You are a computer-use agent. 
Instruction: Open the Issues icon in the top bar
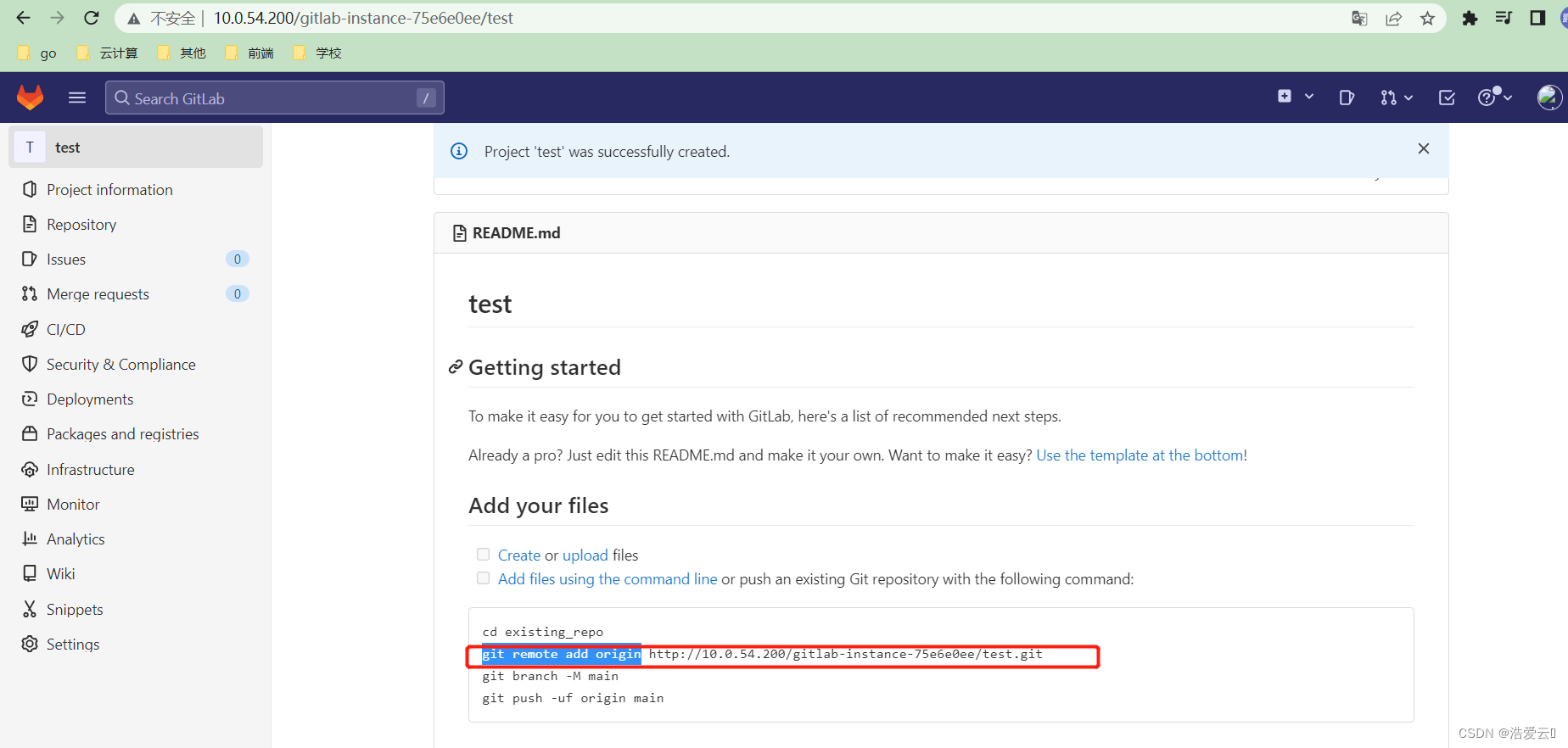click(x=1347, y=98)
